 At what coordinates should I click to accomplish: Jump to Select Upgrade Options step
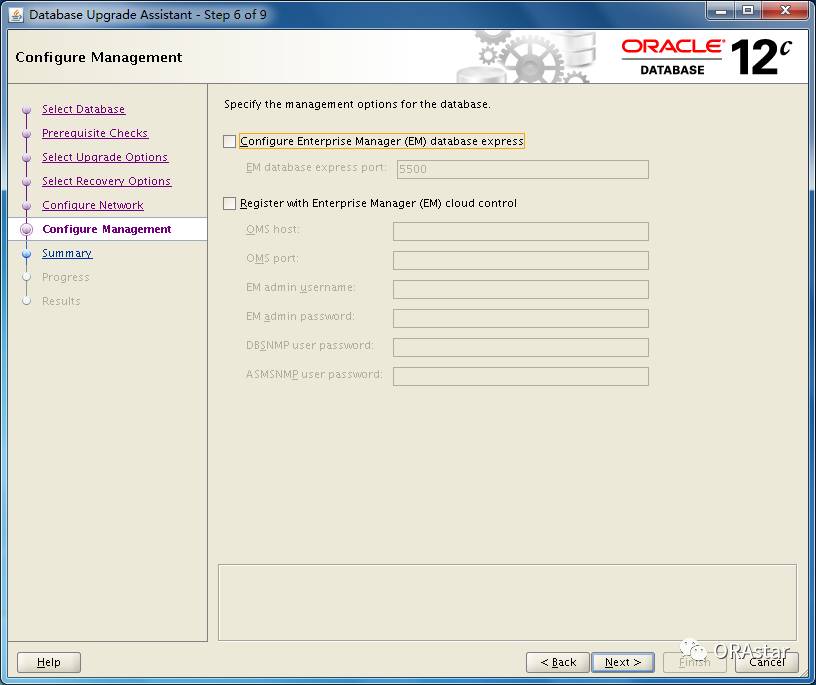(105, 157)
